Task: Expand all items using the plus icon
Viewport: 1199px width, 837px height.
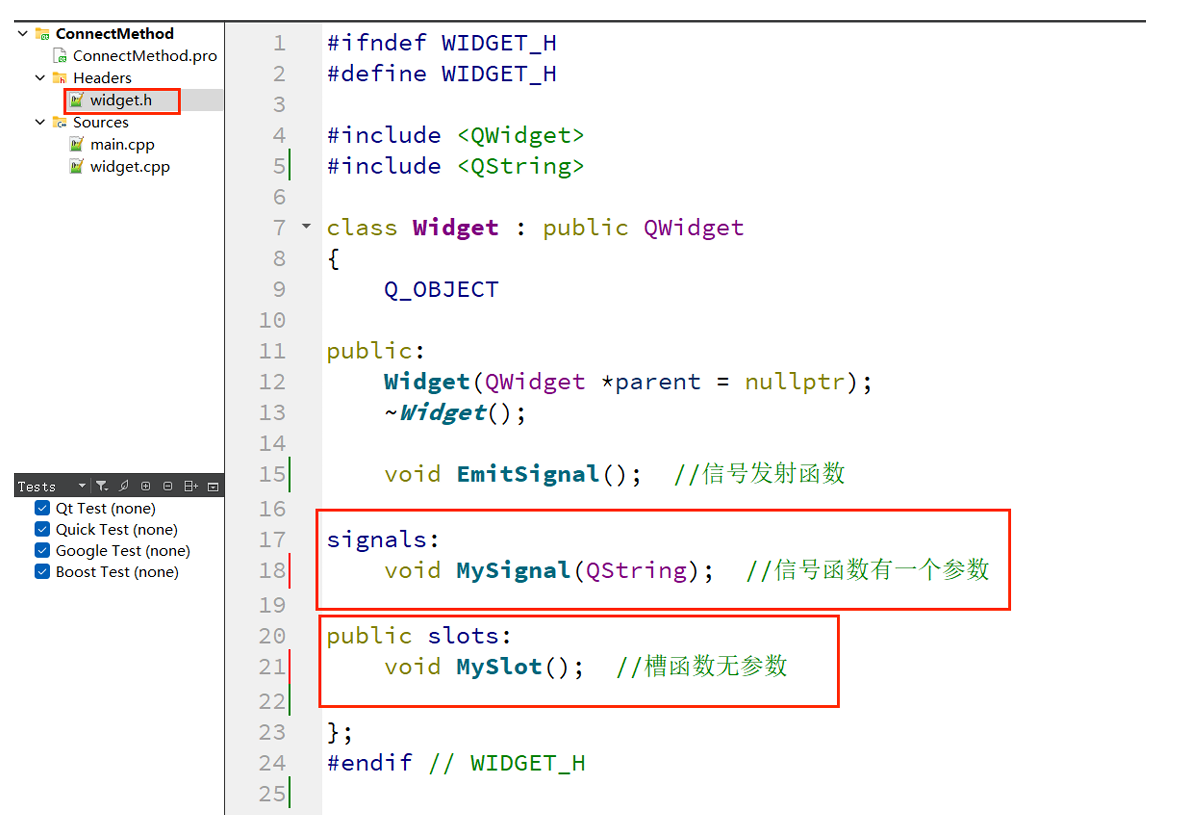Action: [x=146, y=486]
